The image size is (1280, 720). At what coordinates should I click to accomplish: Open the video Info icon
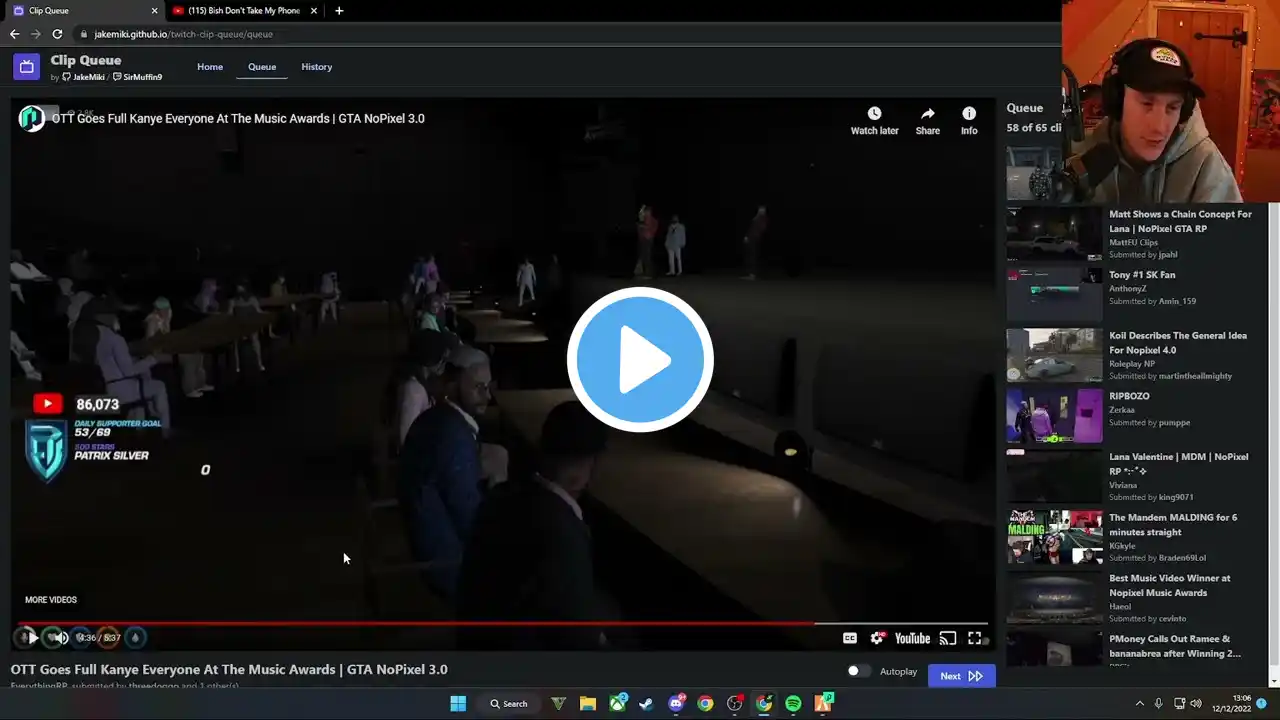coord(969,113)
